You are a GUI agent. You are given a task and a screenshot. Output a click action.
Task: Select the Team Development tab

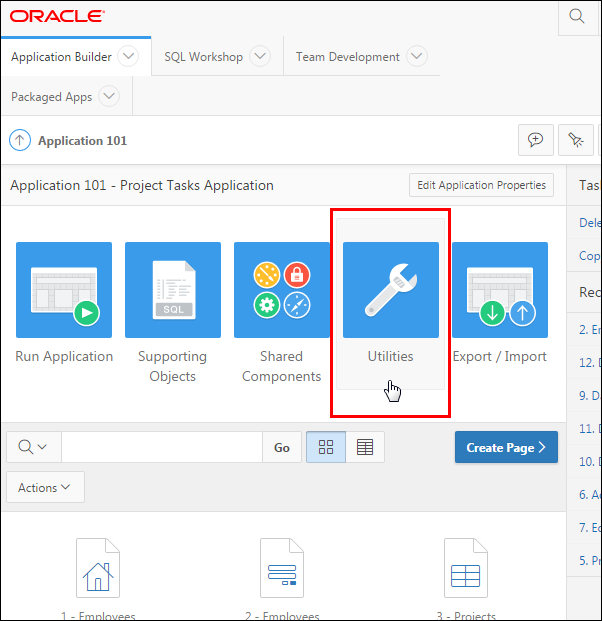click(348, 57)
